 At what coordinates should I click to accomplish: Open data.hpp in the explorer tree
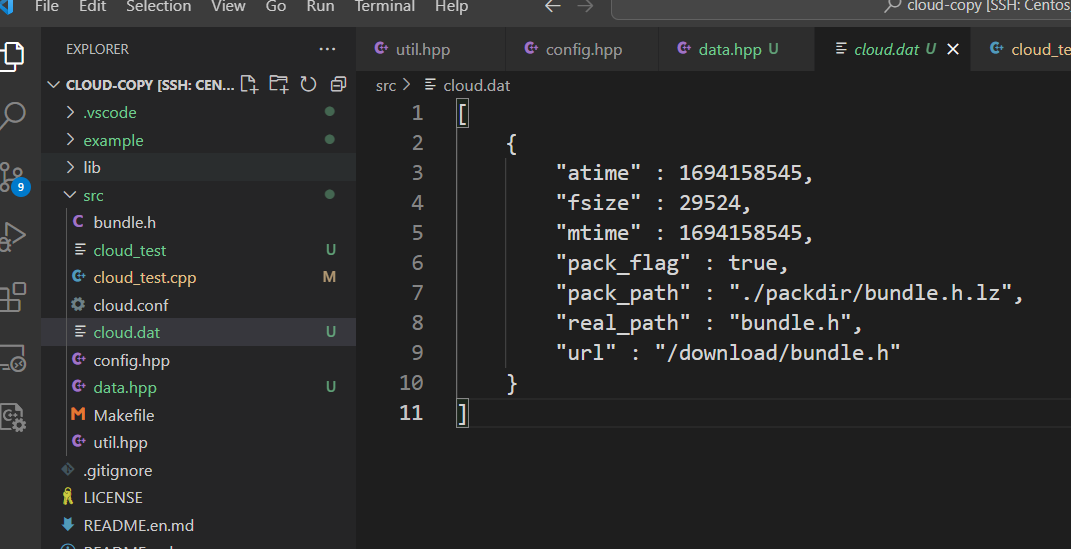pyautogui.click(x=198, y=387)
